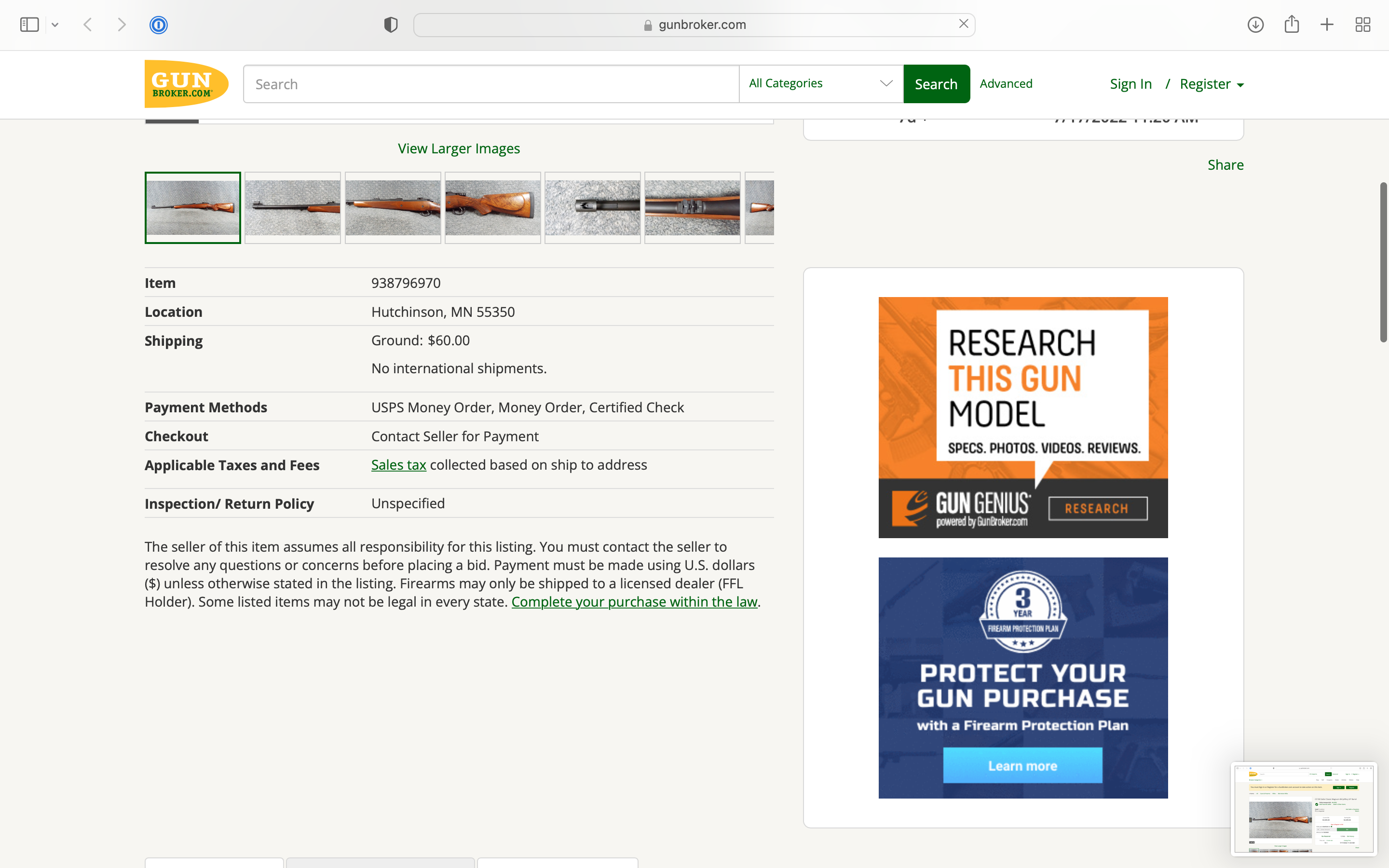This screenshot has width=1389, height=868.
Task: Select the second rifle barrel thumbnail
Action: (x=293, y=208)
